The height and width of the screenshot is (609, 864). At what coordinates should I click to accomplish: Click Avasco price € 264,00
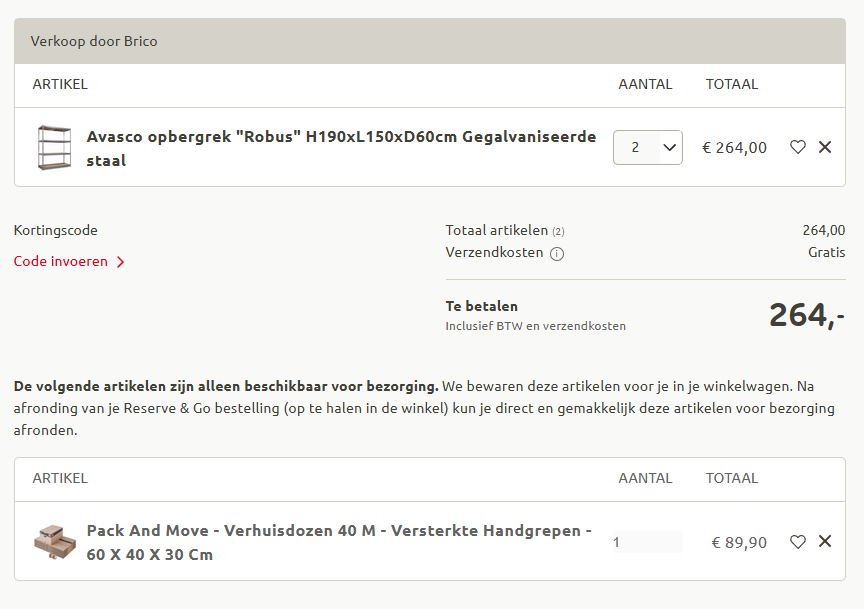[x=734, y=148]
